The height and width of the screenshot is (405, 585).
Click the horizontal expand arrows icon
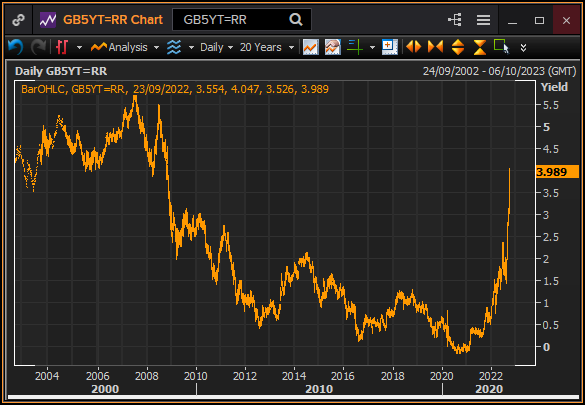click(x=414, y=47)
